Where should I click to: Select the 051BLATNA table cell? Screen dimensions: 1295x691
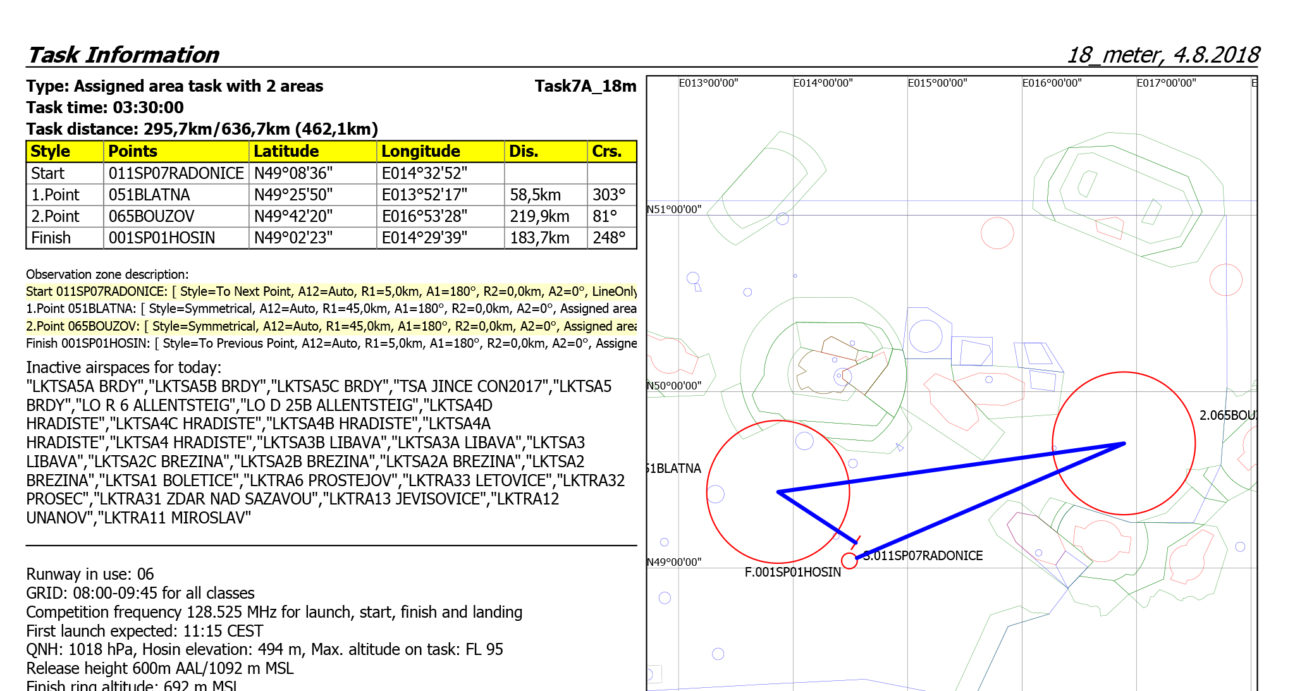click(x=149, y=195)
